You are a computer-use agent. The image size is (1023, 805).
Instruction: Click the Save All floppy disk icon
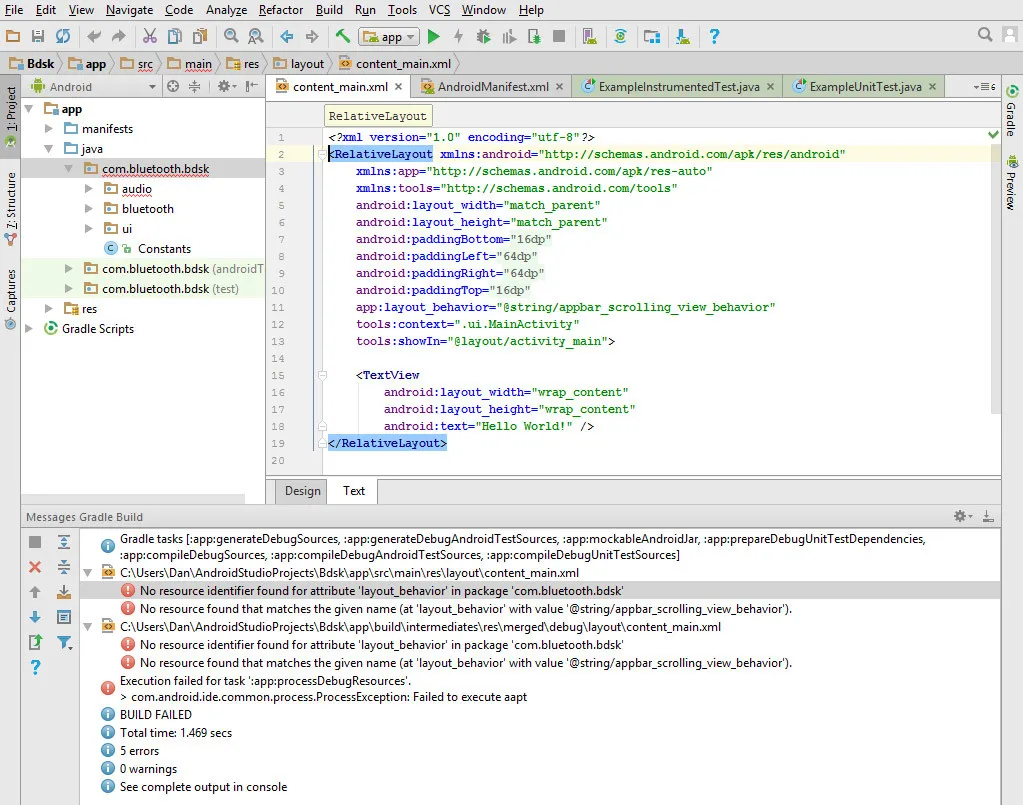click(38, 37)
